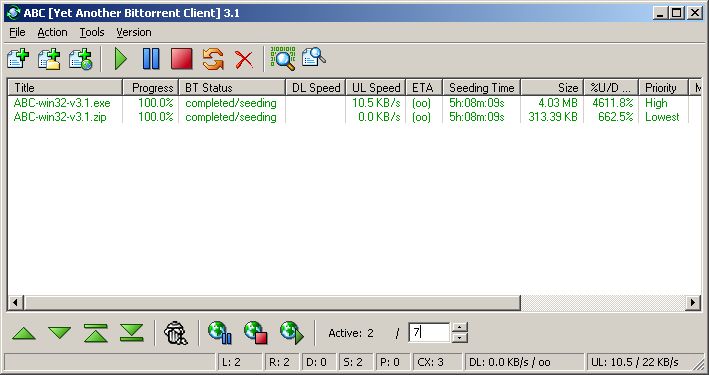This screenshot has width=709, height=375.
Task: Click the stop all globe icon
Action: (255, 333)
